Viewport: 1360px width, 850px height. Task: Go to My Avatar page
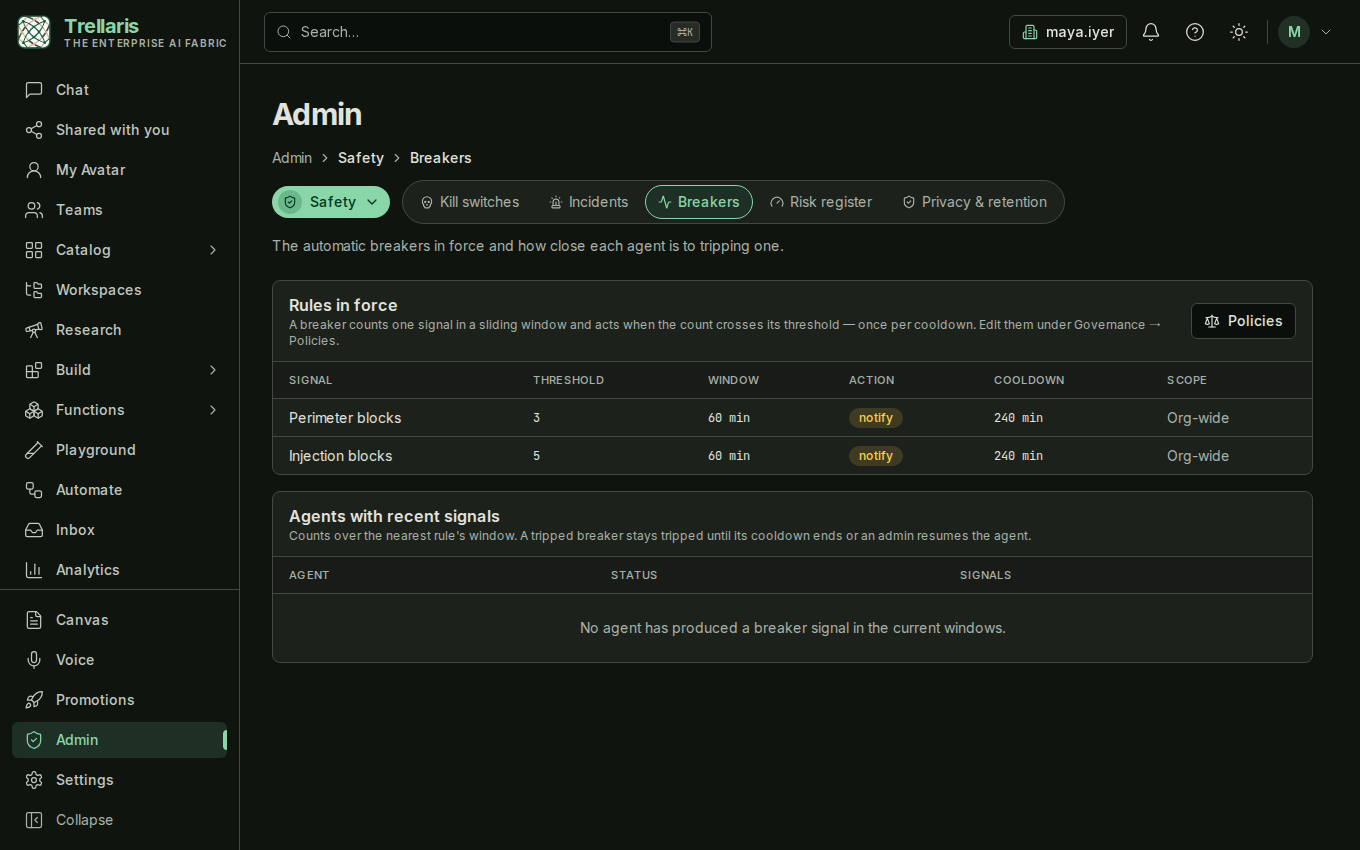tap(119, 170)
